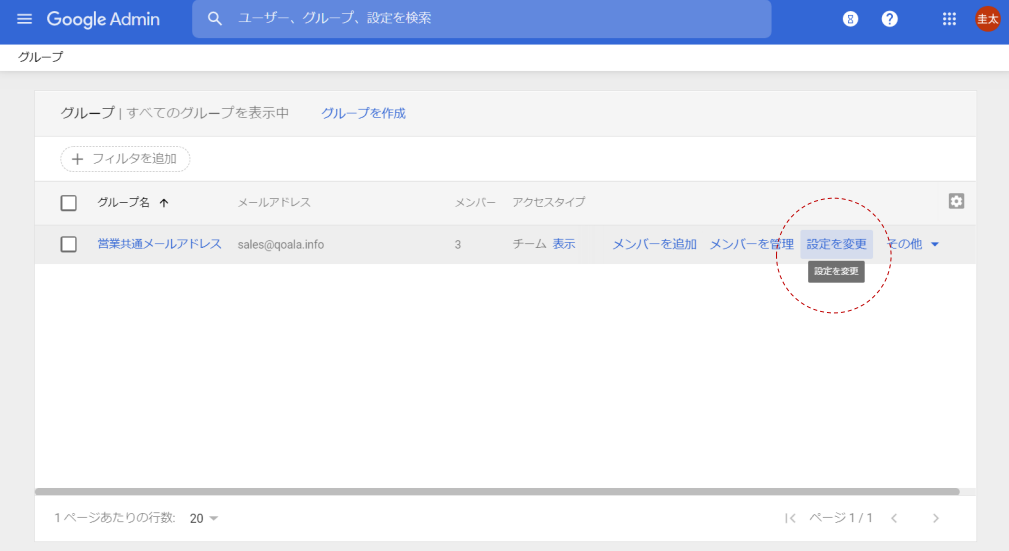The width and height of the screenshot is (1009, 551).
Task: Open the Google apps grid
Action: (949, 19)
